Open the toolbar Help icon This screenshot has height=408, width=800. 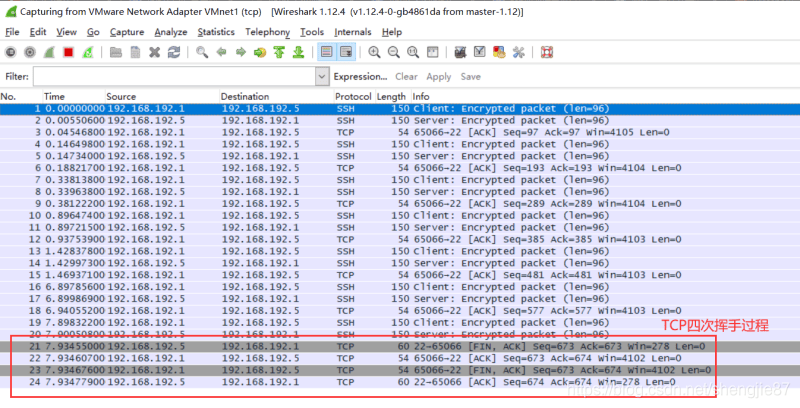[547, 52]
